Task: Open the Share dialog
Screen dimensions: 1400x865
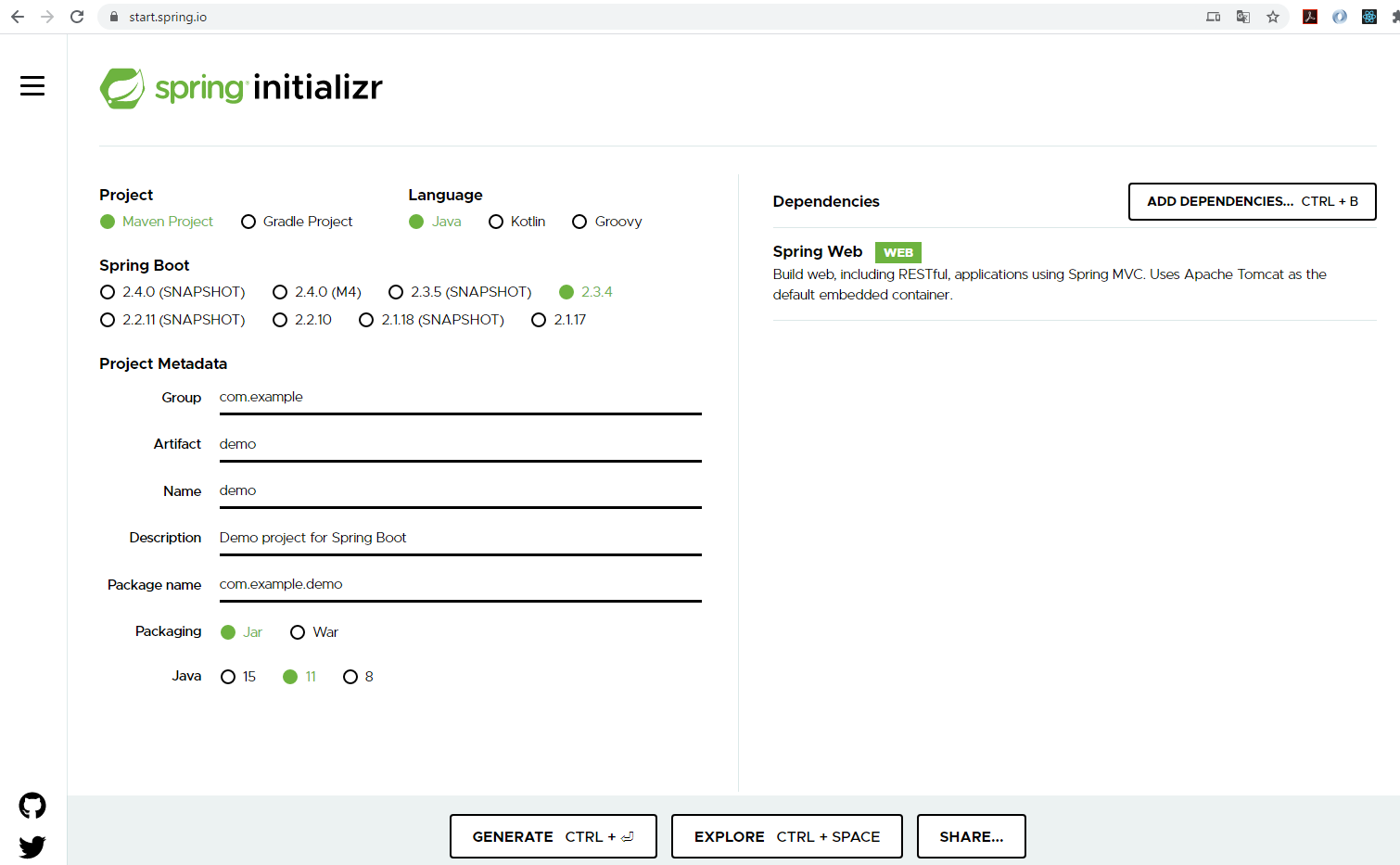Action: (x=971, y=836)
